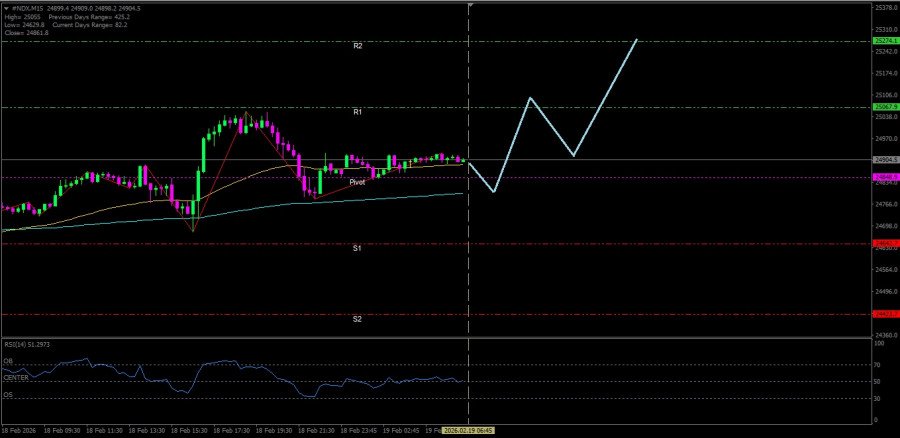Select the red S2 price tag

(x=883, y=314)
